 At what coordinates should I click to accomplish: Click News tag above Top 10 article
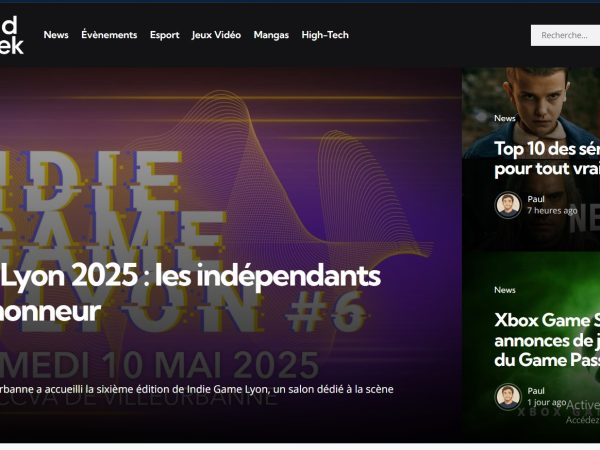[505, 118]
